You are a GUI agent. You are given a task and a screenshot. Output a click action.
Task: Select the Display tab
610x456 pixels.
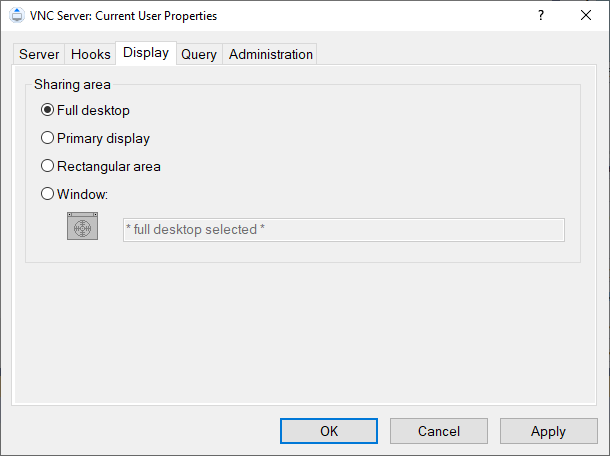point(146,53)
